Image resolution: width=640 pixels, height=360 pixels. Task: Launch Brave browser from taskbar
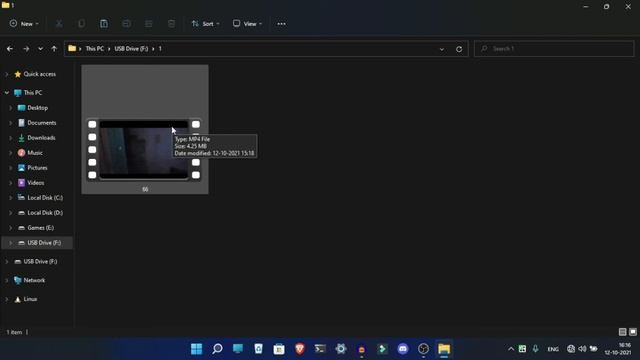(300, 349)
